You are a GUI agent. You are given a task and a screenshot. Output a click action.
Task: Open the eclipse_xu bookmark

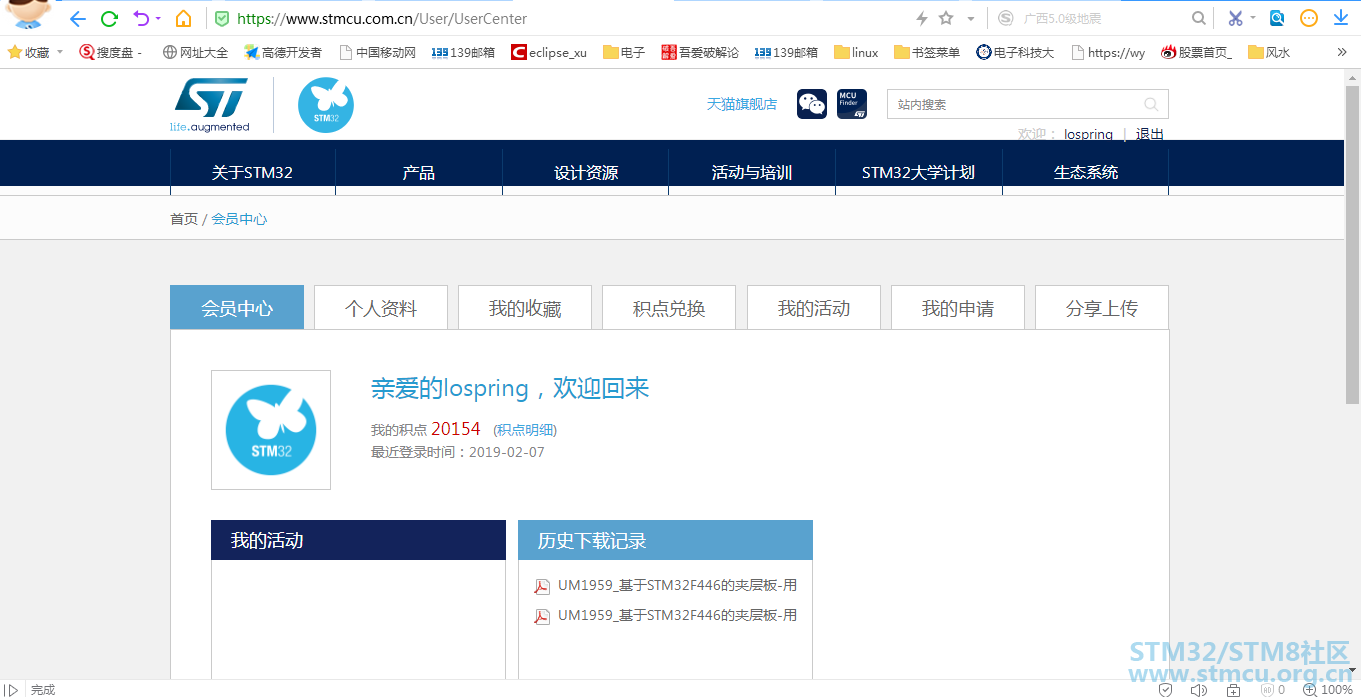pos(549,52)
